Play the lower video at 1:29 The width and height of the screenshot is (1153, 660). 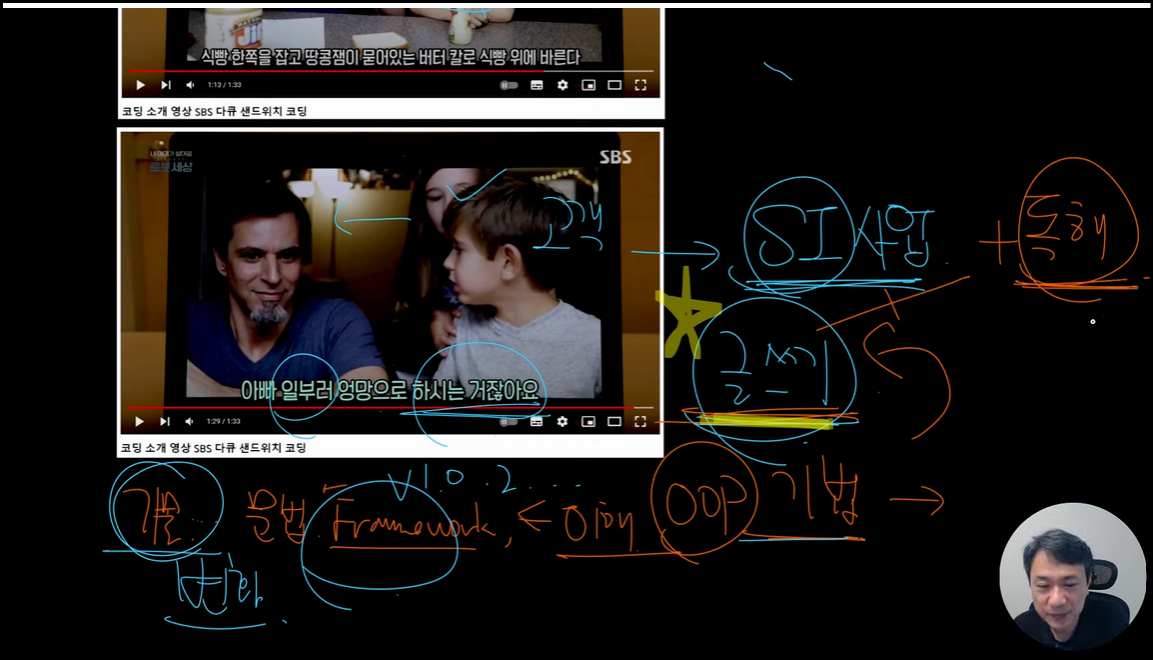140,421
